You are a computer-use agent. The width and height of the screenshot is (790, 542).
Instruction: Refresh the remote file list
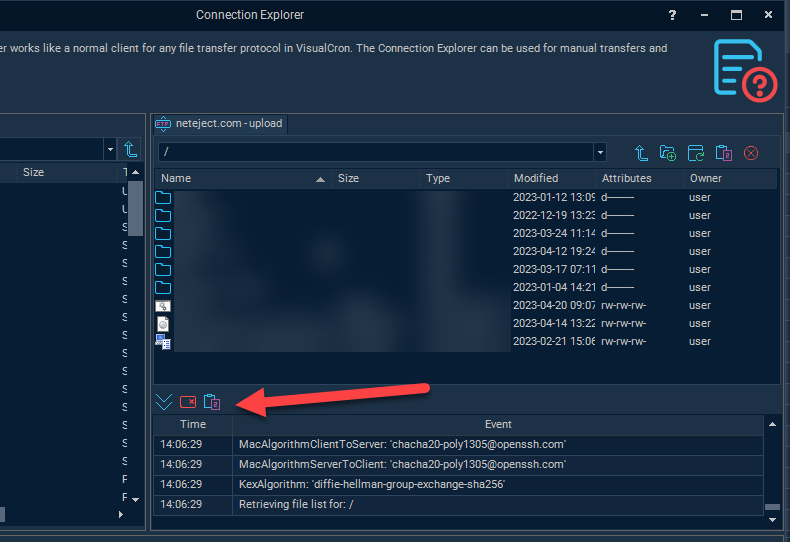click(696, 153)
